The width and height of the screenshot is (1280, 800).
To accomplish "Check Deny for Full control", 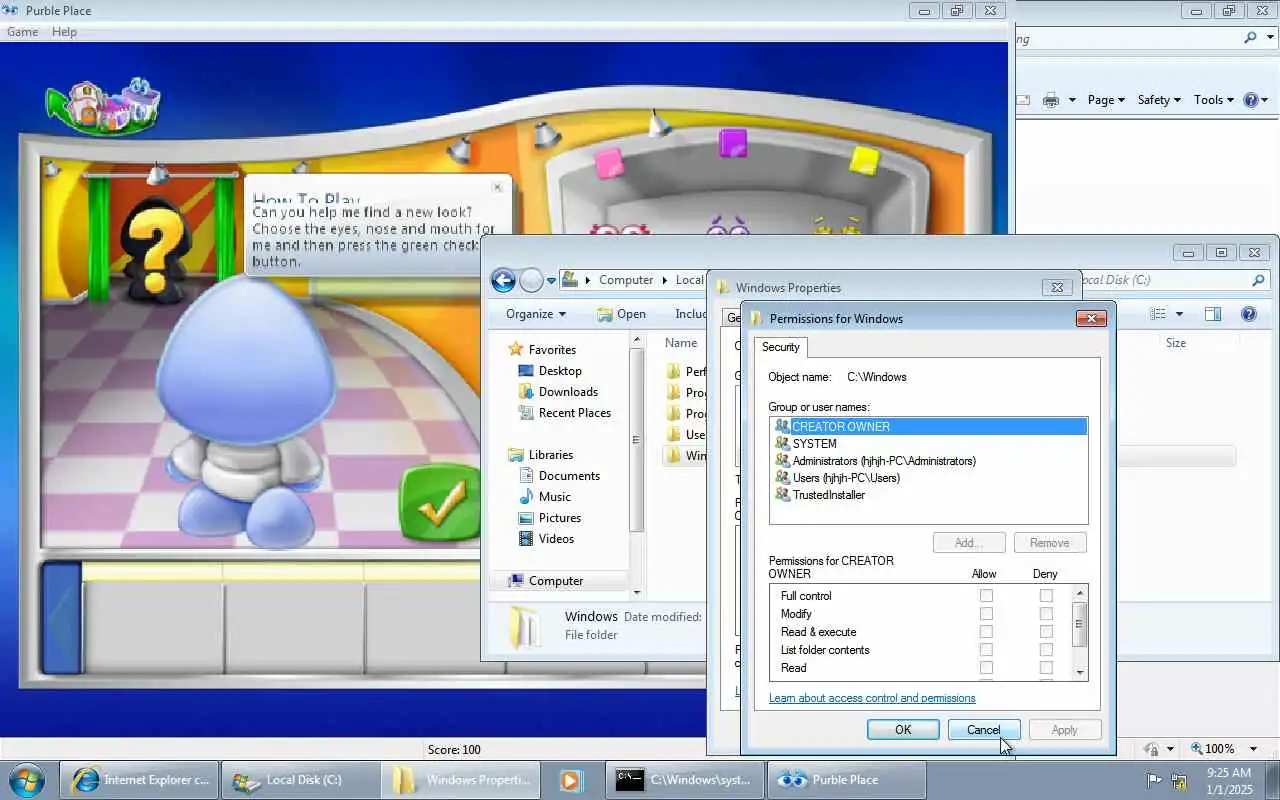I will coord(1046,596).
